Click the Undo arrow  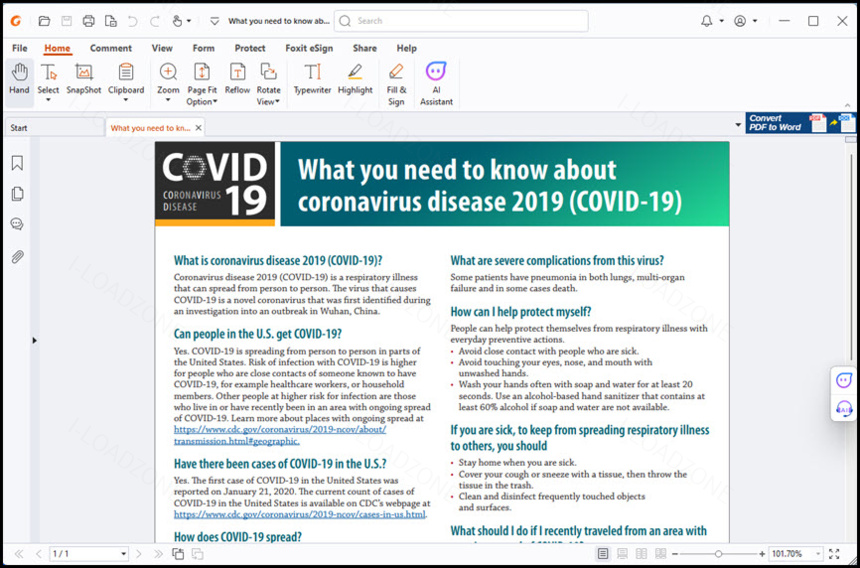coord(133,21)
